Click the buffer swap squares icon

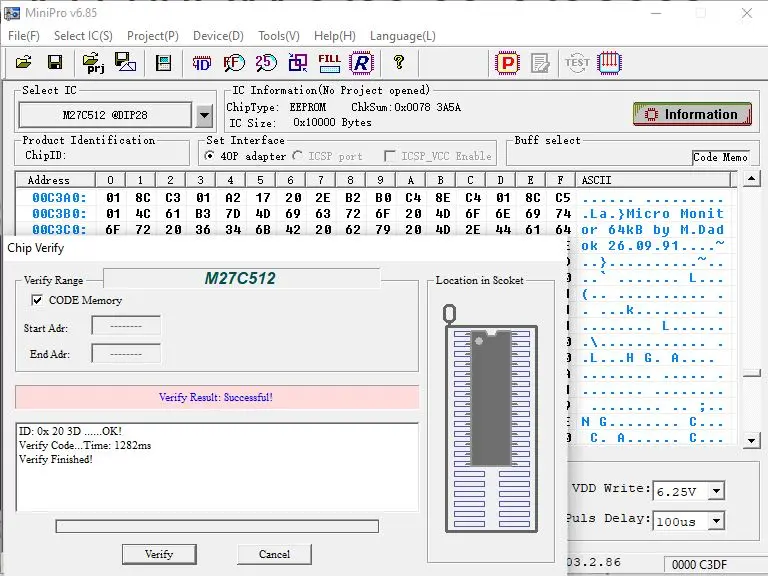coord(298,63)
